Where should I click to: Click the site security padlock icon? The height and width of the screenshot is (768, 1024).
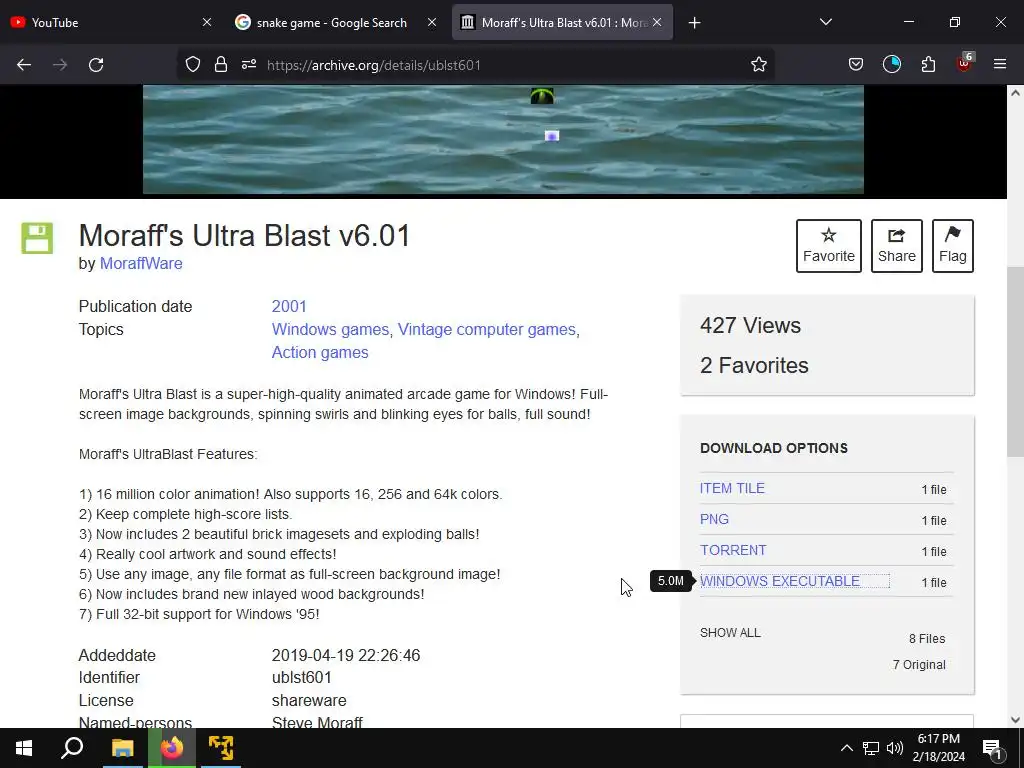coord(221,64)
